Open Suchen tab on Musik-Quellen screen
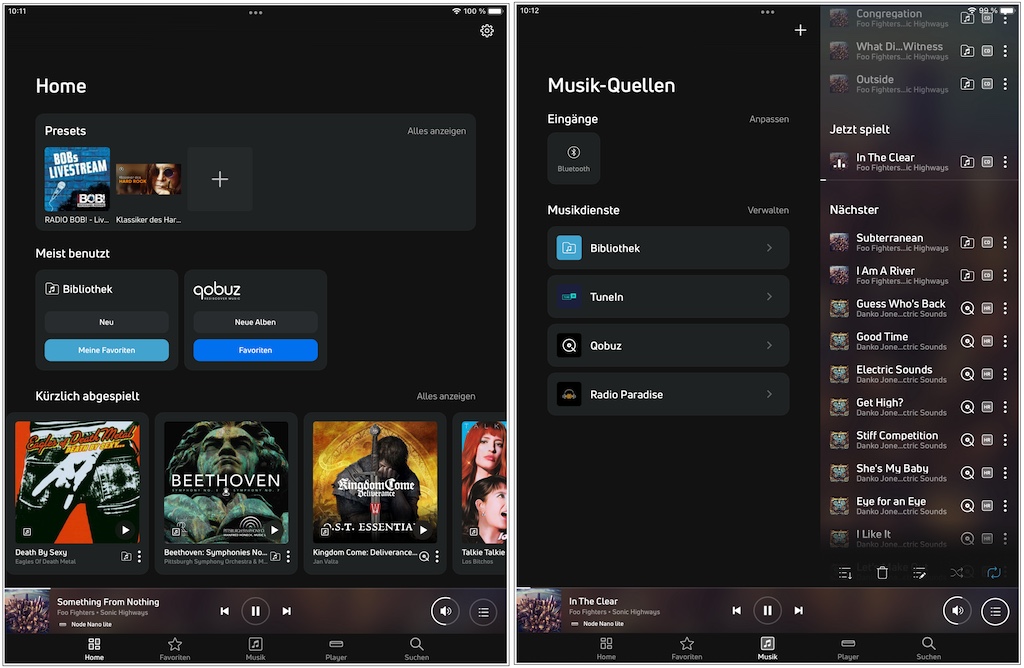Screen dimensions: 1024x668 pyautogui.click(x=928, y=648)
